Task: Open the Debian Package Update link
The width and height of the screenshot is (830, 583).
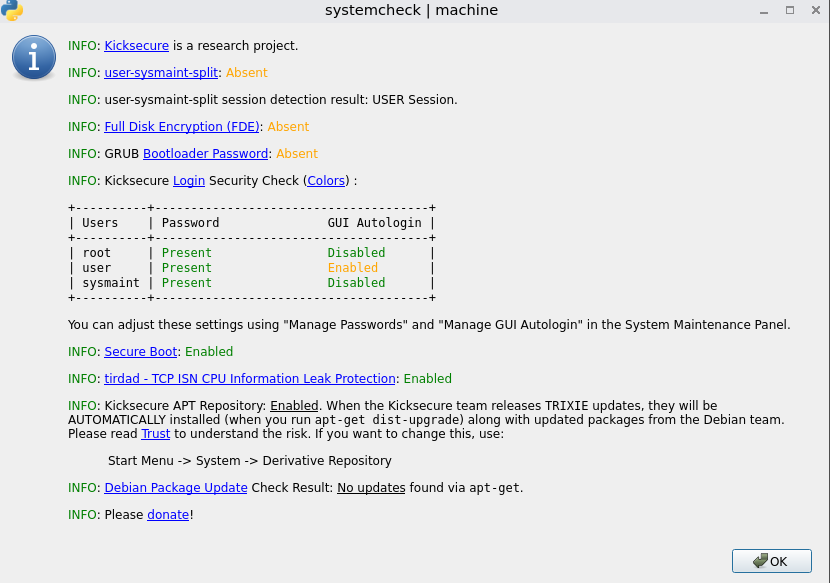Action: (176, 488)
